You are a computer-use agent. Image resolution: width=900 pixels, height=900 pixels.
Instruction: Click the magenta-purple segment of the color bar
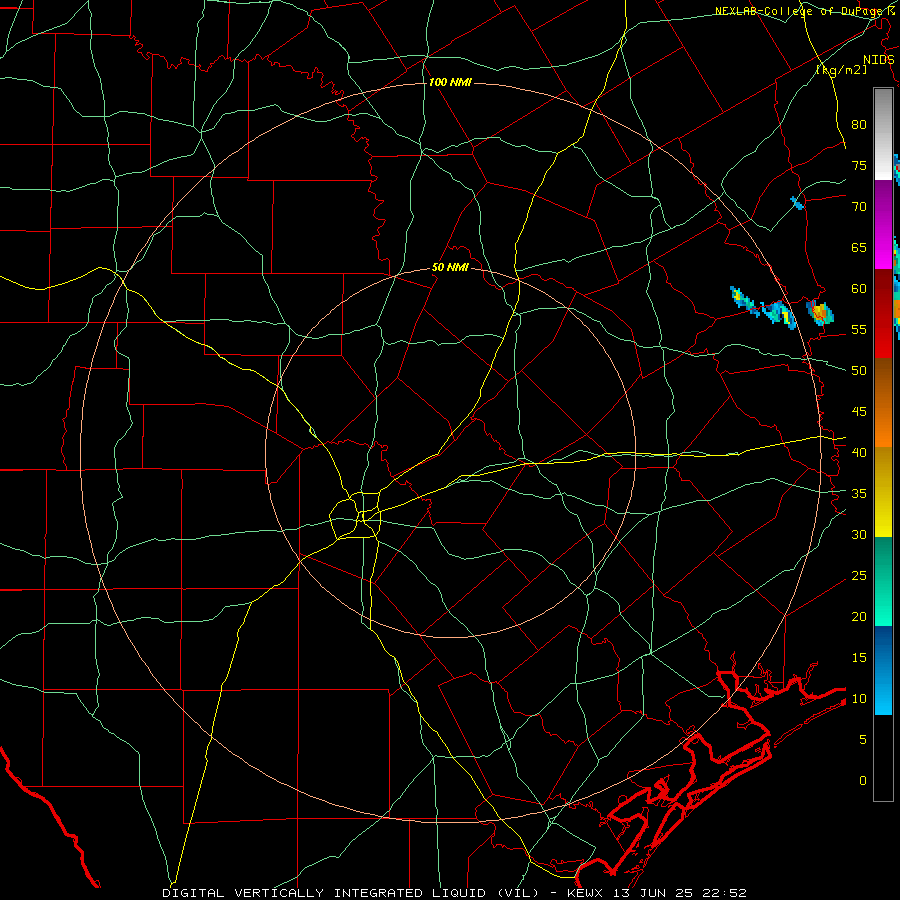point(883,224)
